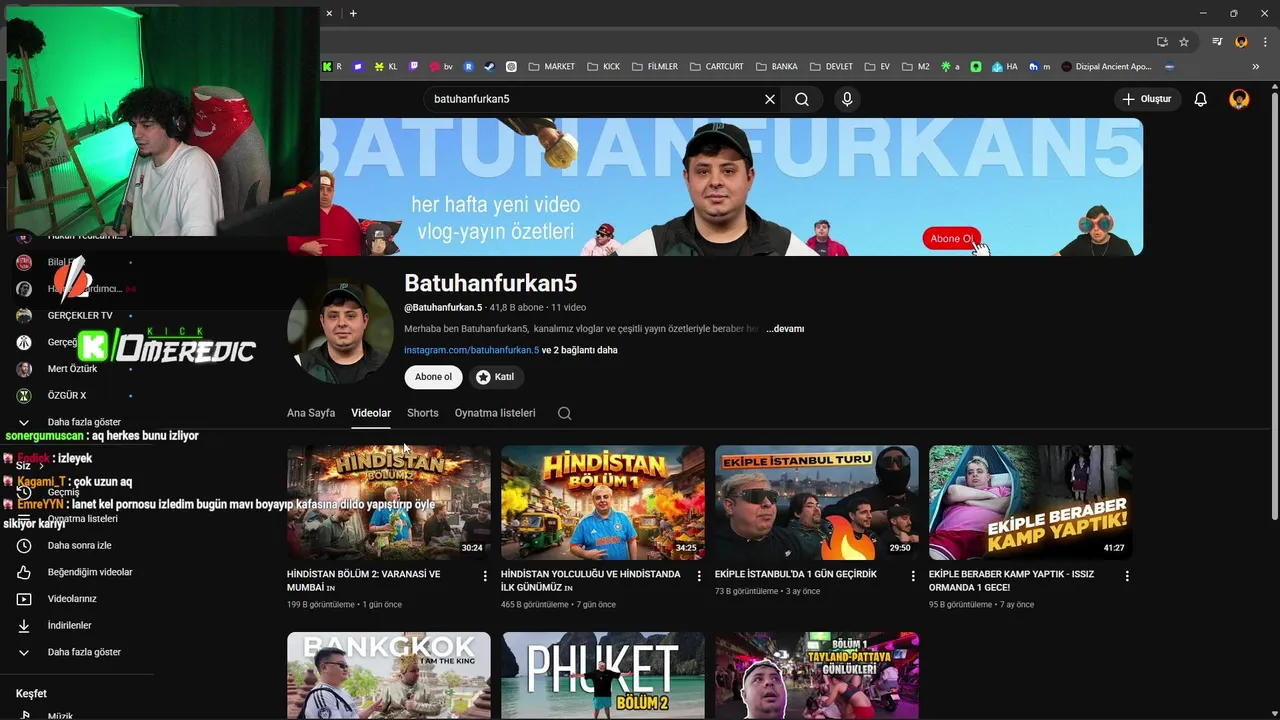The image size is (1280, 720).
Task: Open the Hindistan Bölüm 1 video thumbnail
Action: click(x=603, y=503)
